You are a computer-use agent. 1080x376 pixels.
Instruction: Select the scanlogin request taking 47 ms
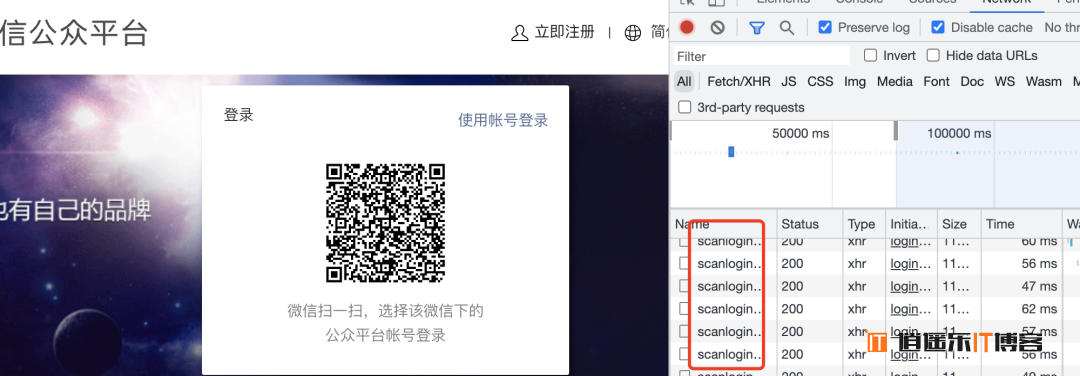point(729,286)
